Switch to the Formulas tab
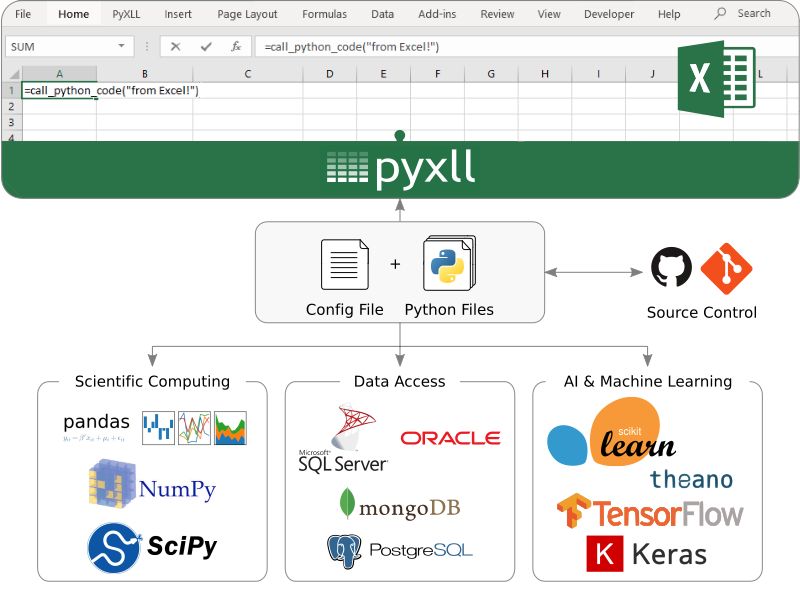800x600 pixels. pyautogui.click(x=324, y=14)
